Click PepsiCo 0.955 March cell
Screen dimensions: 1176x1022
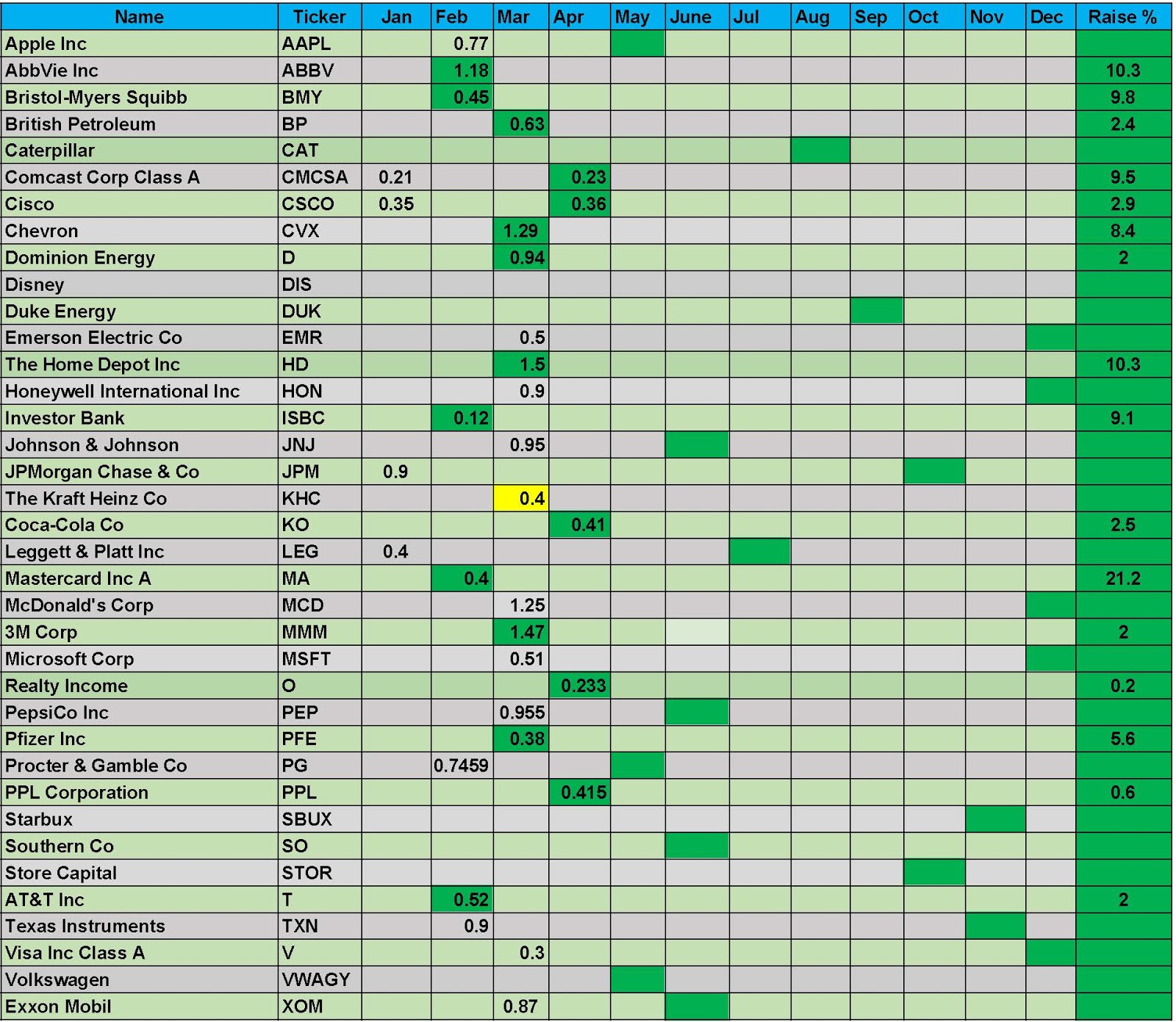tap(520, 712)
